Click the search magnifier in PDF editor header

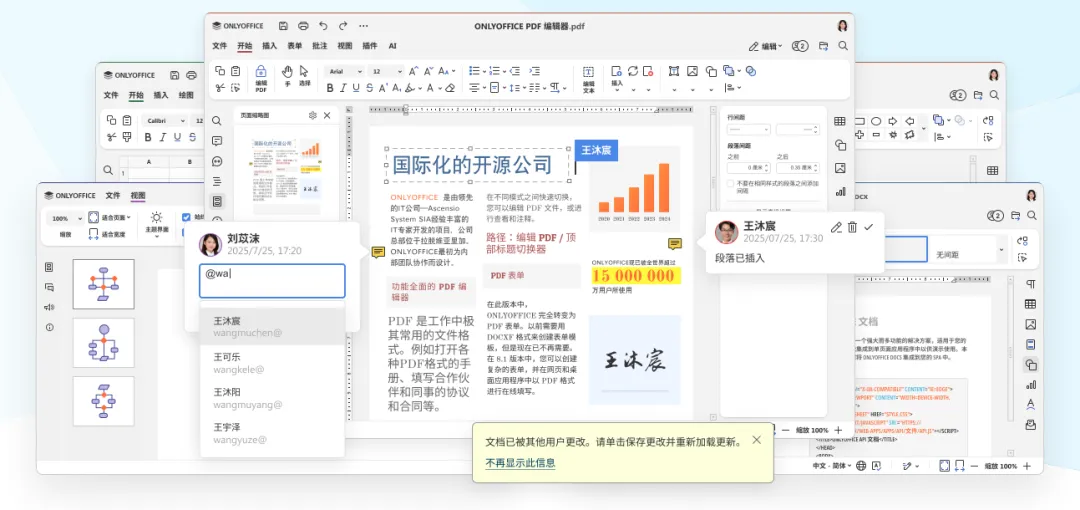click(x=843, y=46)
